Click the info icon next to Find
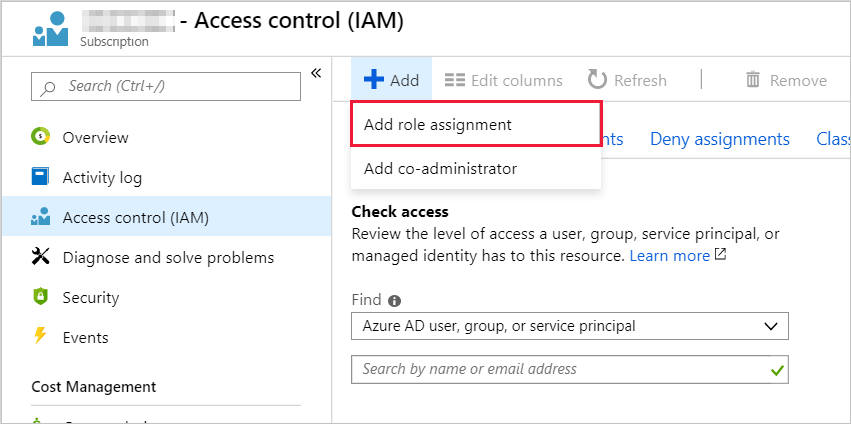The image size is (851, 424). pyautogui.click(x=395, y=300)
